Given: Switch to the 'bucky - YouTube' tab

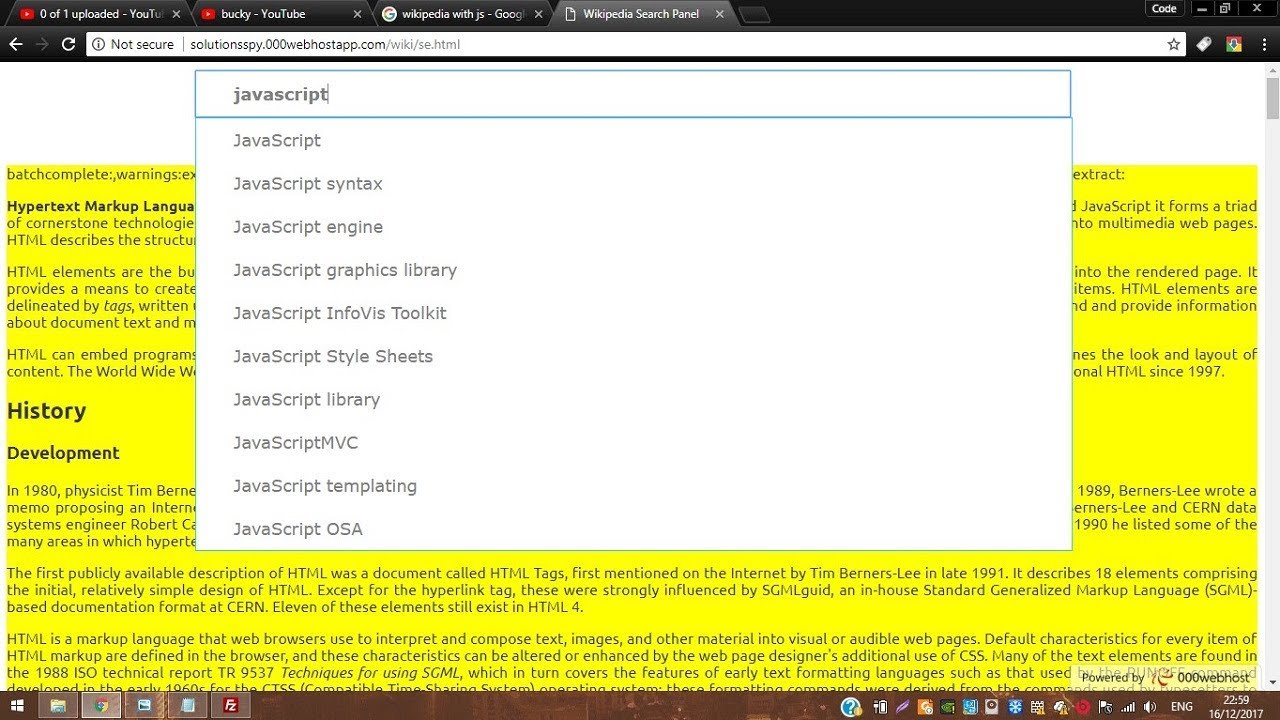Looking at the screenshot, I should click(280, 14).
